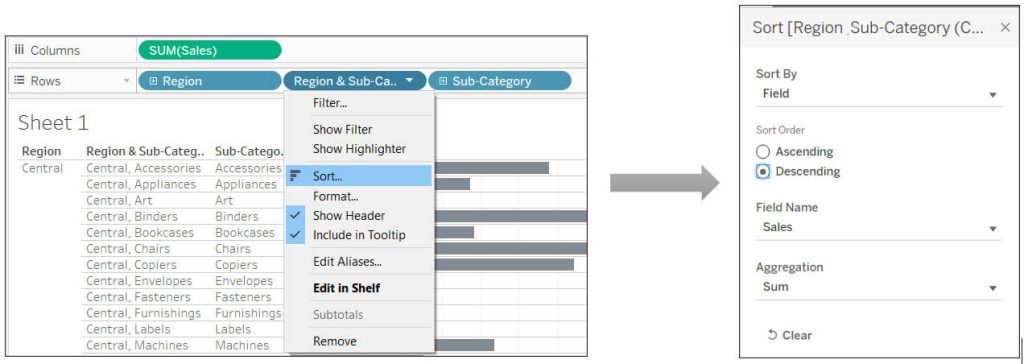
Task: Click the Central, Binders row label
Action: [x=132, y=216]
